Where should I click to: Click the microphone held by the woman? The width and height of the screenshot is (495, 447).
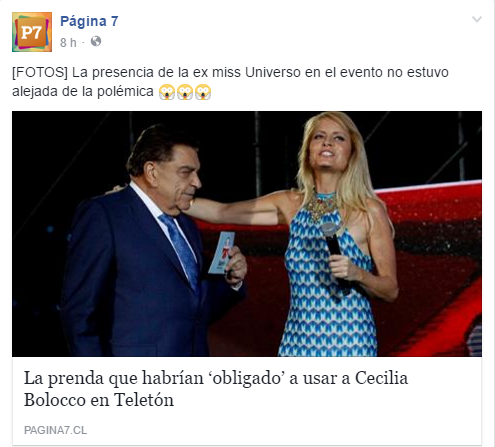pyautogui.click(x=334, y=251)
